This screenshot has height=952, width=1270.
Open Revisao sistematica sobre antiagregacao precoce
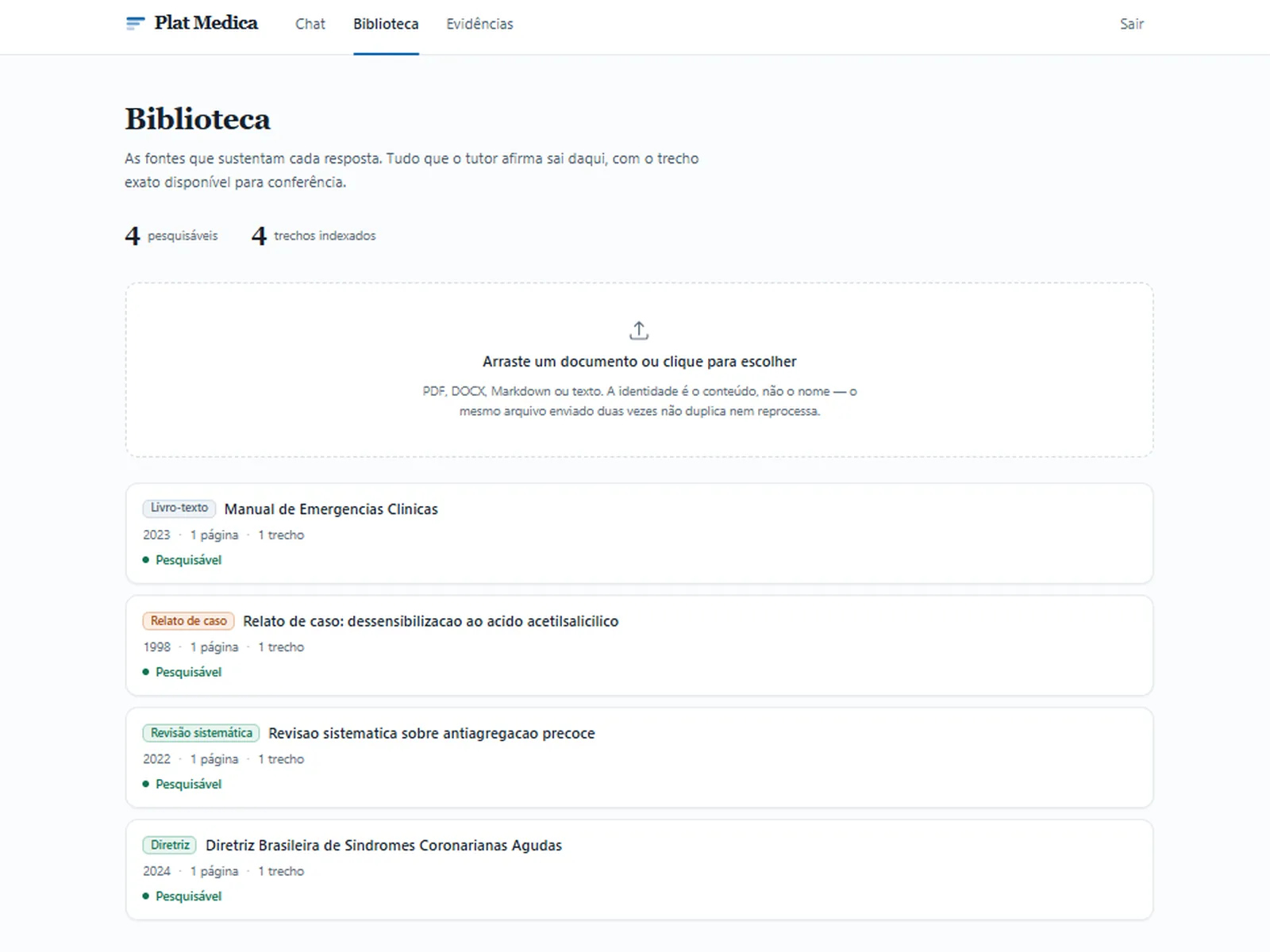431,733
